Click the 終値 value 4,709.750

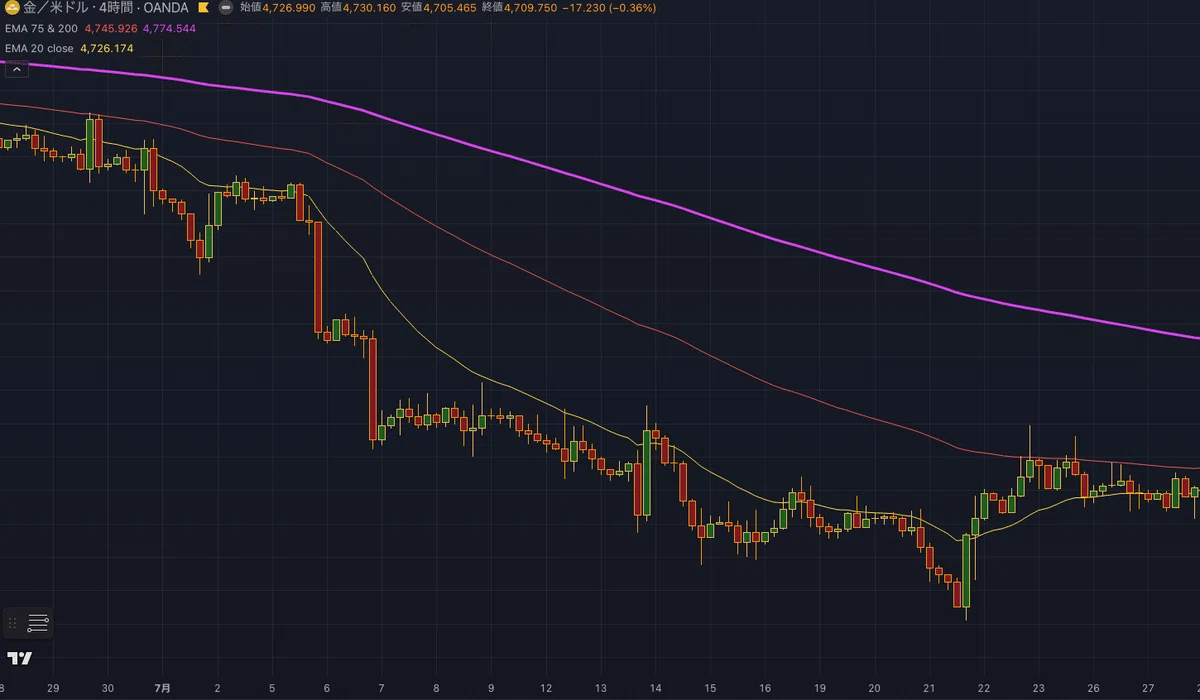click(531, 8)
